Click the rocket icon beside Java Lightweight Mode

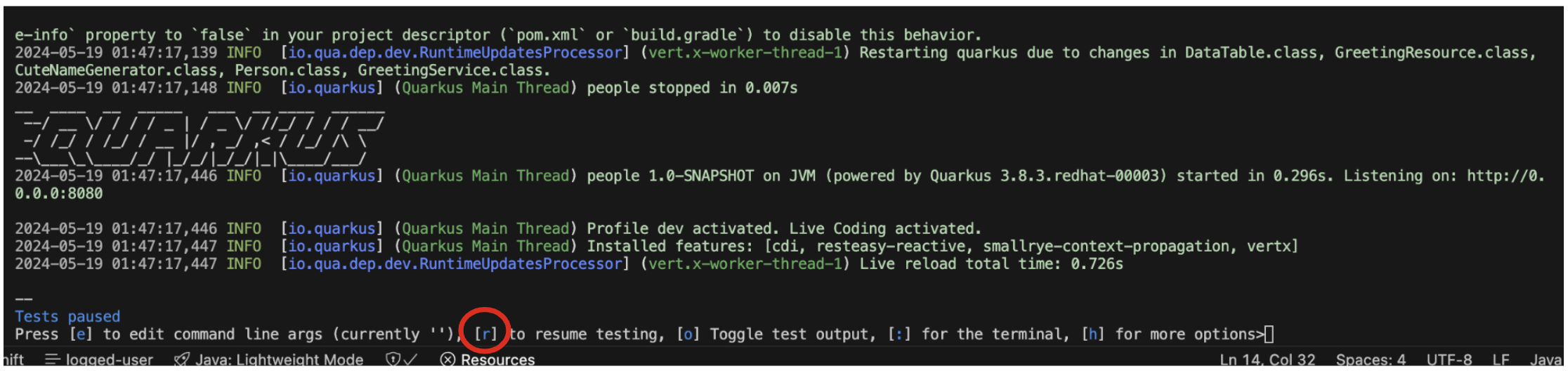click(x=182, y=360)
